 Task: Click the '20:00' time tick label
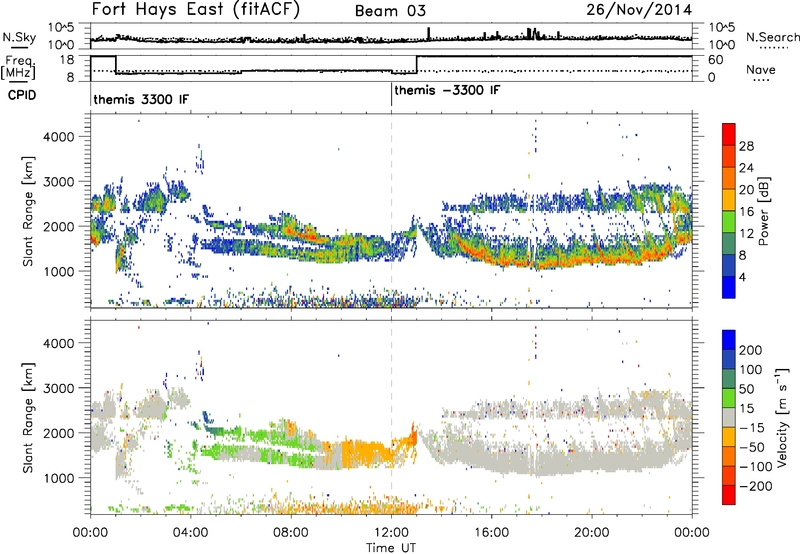pyautogui.click(x=592, y=533)
